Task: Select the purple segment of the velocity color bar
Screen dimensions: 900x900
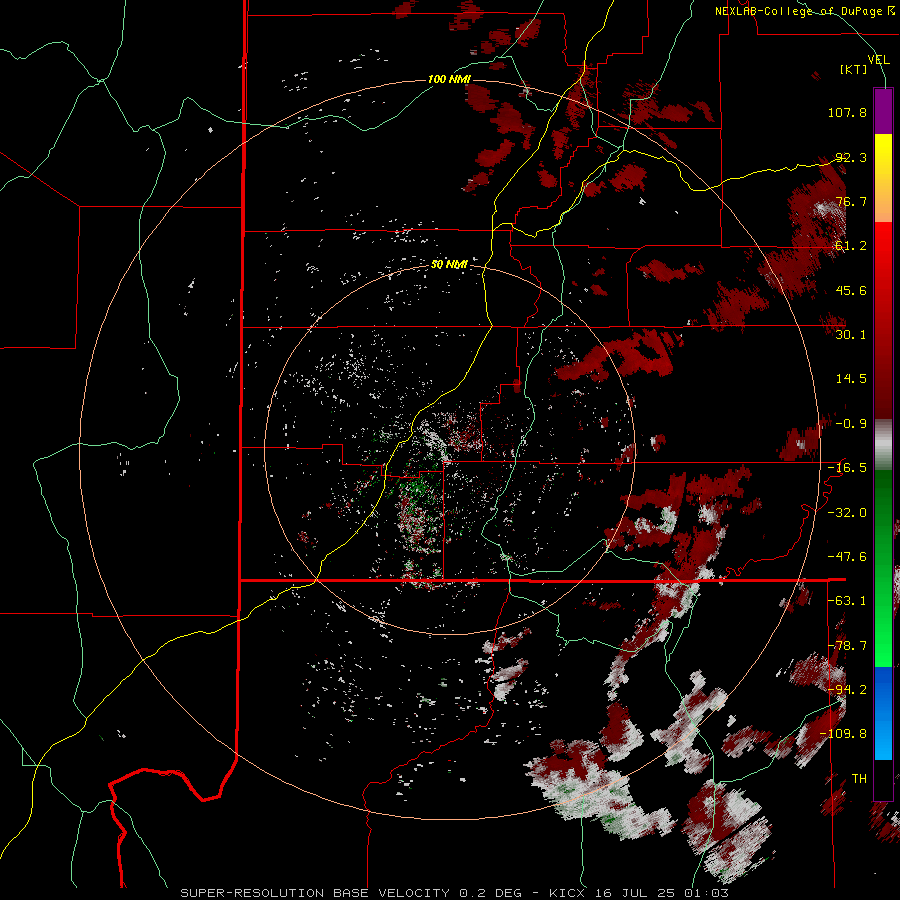Action: coord(883,111)
